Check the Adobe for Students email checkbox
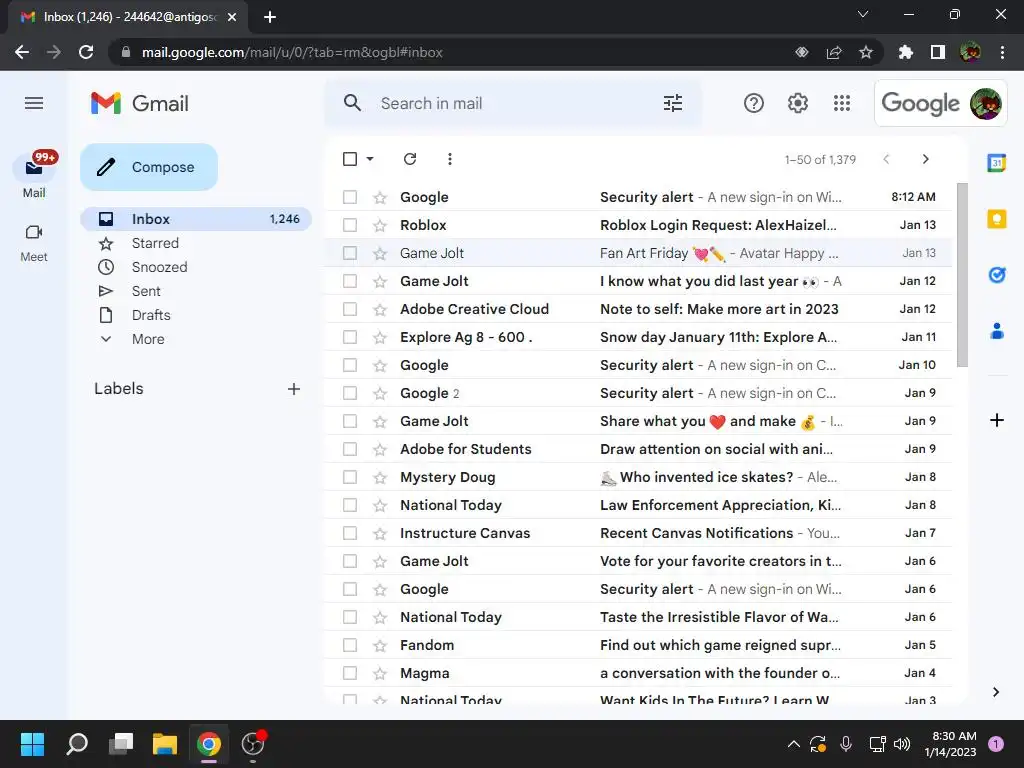Image resolution: width=1024 pixels, height=768 pixels. (350, 449)
